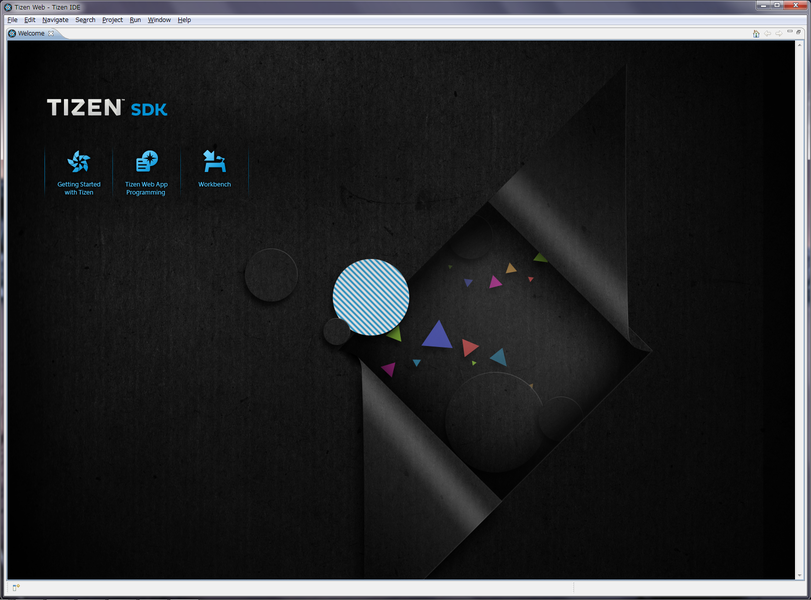The height and width of the screenshot is (600, 811).
Task: Click the scroll-down arrow on welcome page scrollbar
Action: 800,575
